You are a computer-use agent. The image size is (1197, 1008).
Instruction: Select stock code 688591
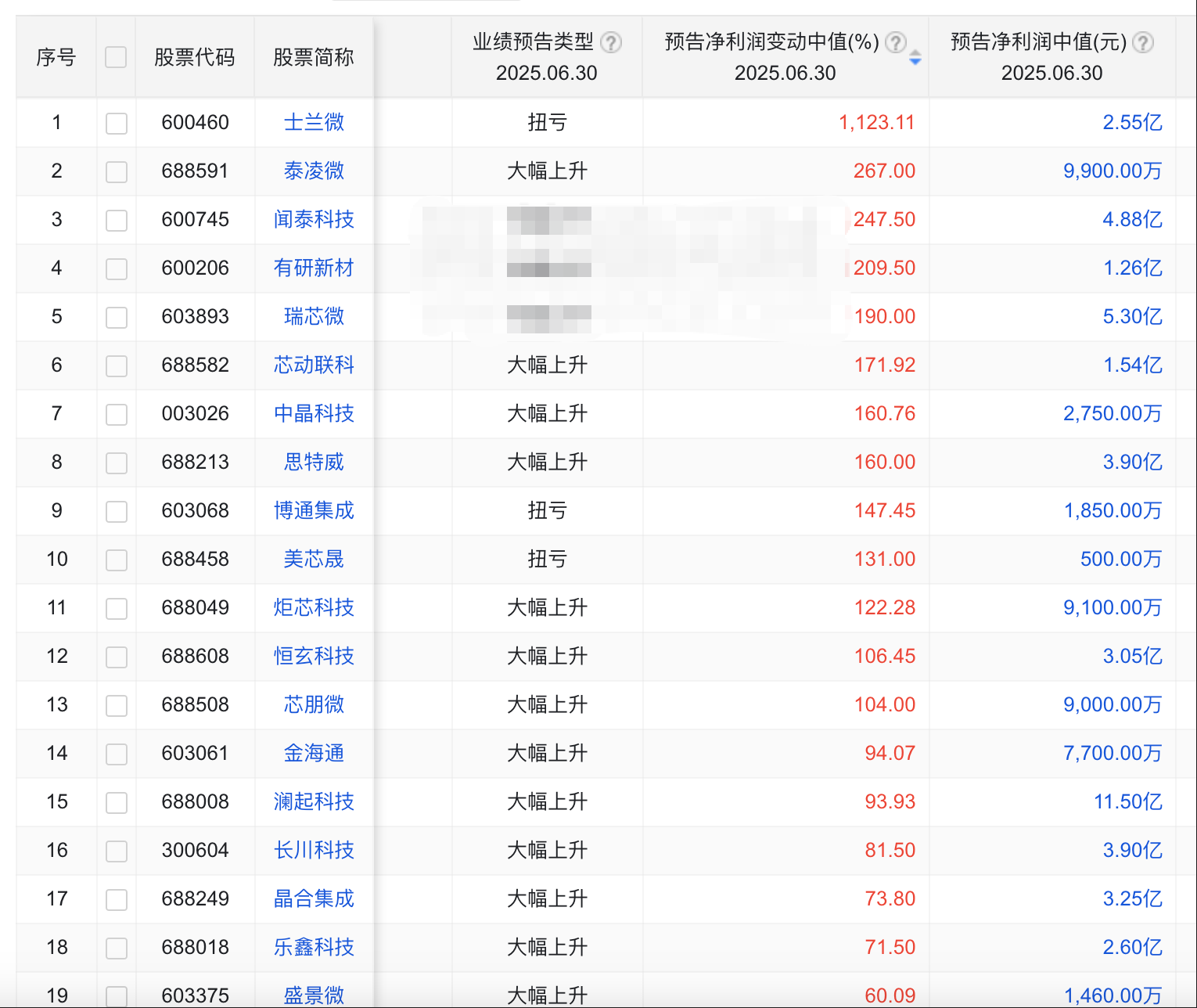(x=196, y=171)
